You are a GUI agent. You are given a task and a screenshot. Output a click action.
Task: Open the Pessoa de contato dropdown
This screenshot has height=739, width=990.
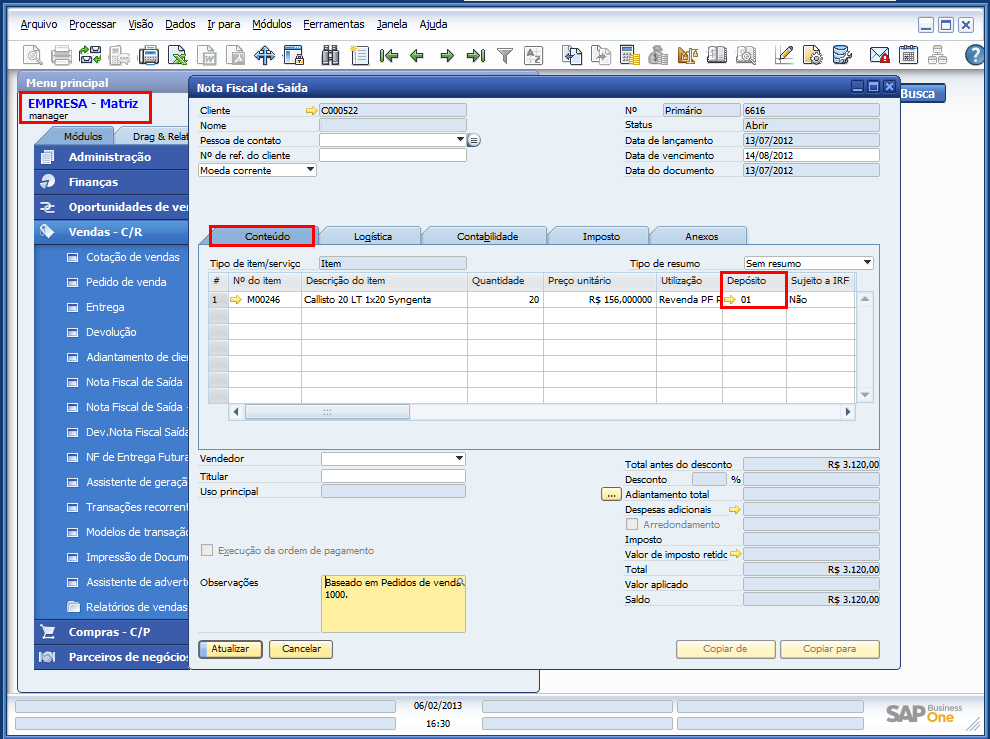pyautogui.click(x=460, y=140)
